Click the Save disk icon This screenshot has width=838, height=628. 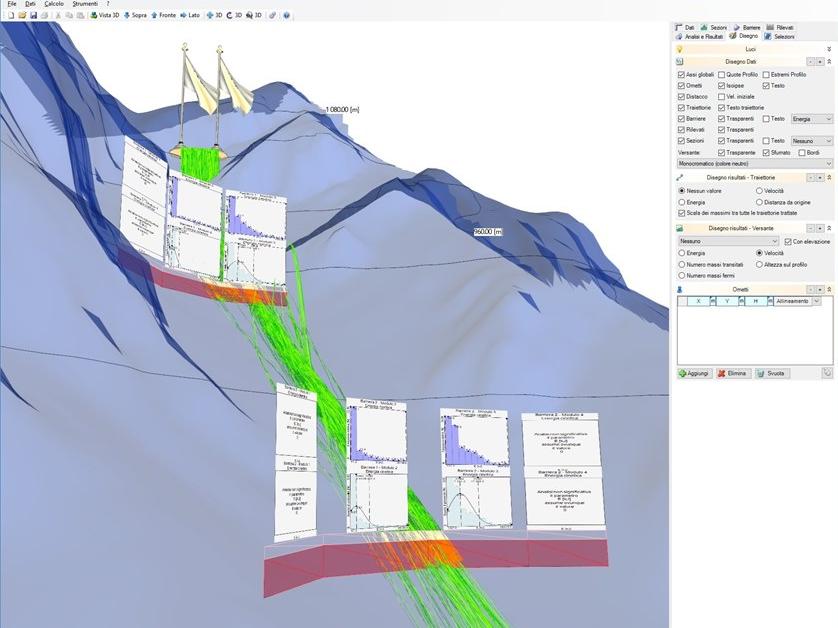point(32,16)
